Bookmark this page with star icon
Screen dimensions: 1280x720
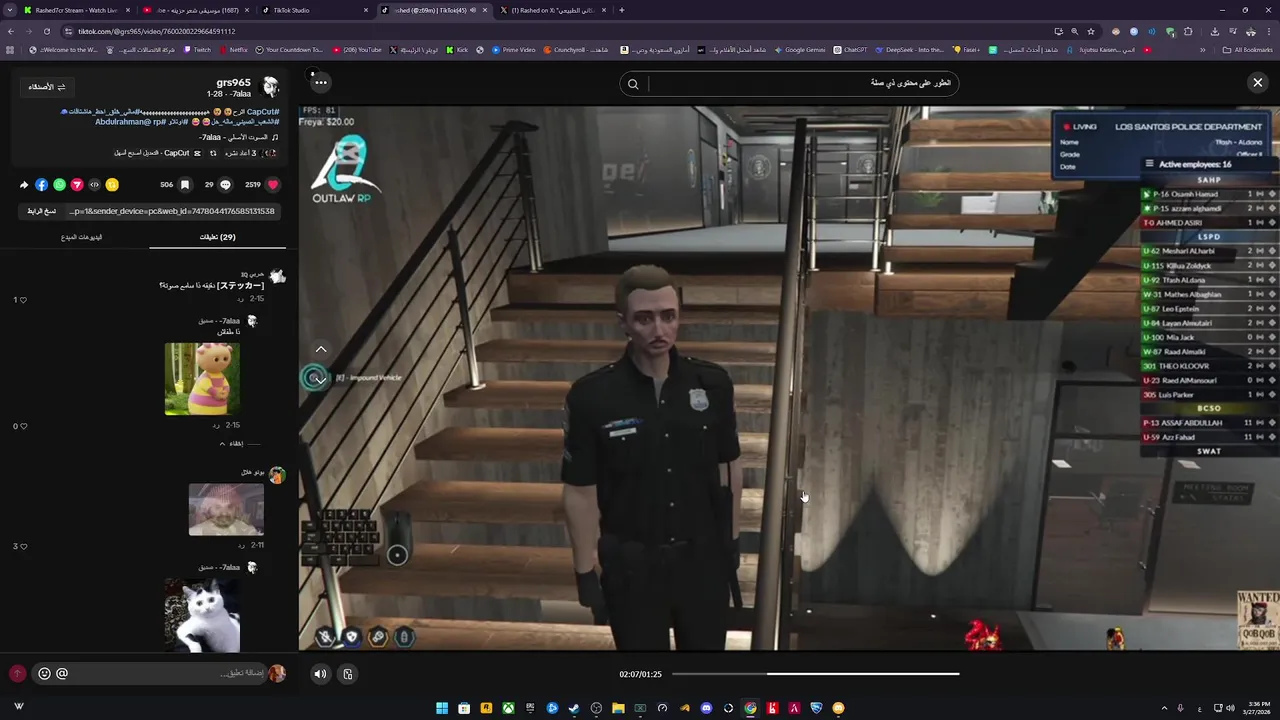(1091, 31)
